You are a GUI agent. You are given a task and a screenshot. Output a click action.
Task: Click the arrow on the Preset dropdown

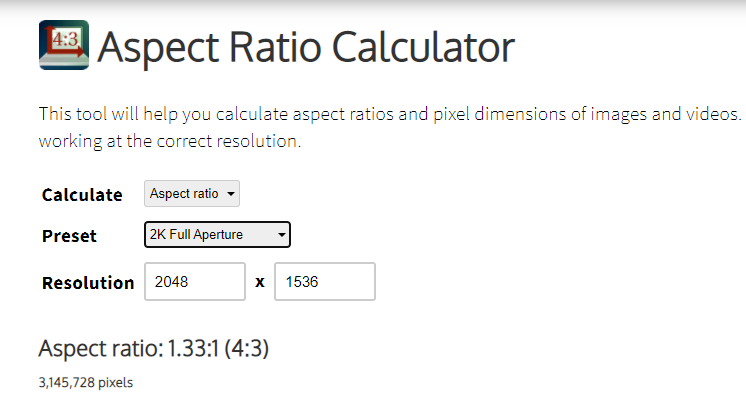click(x=282, y=236)
